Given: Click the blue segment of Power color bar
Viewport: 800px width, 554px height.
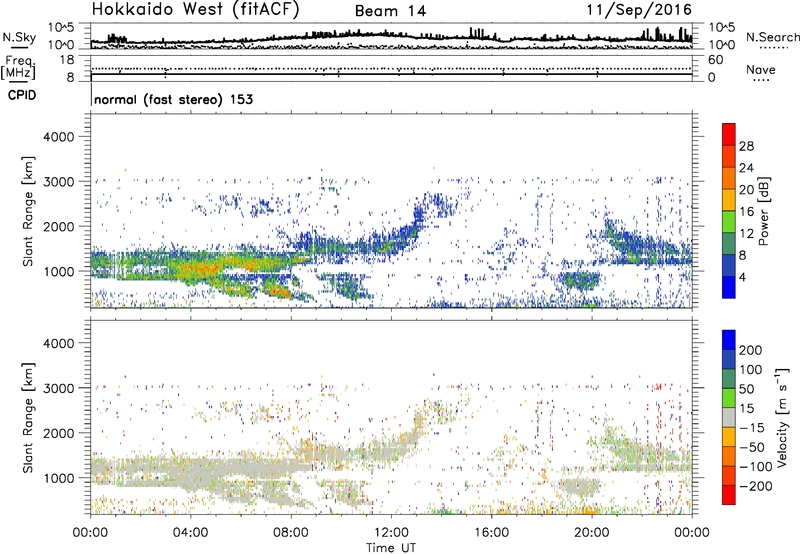Looking at the screenshot, I should pyautogui.click(x=729, y=287).
